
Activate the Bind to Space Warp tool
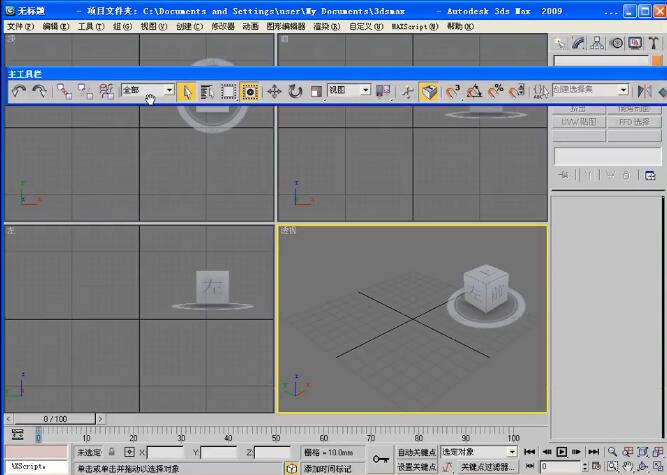(106, 91)
